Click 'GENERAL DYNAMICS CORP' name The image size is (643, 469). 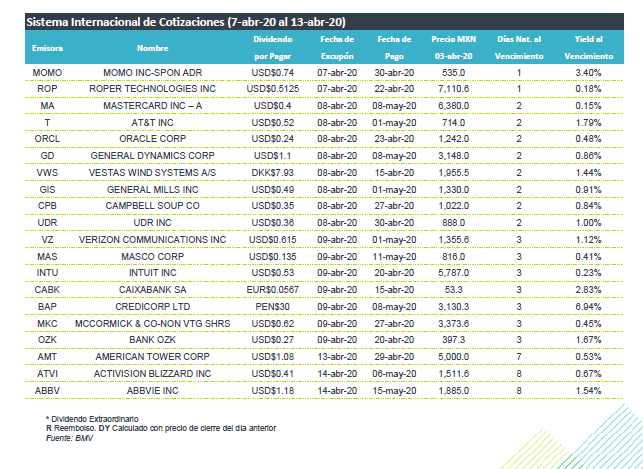(x=153, y=156)
